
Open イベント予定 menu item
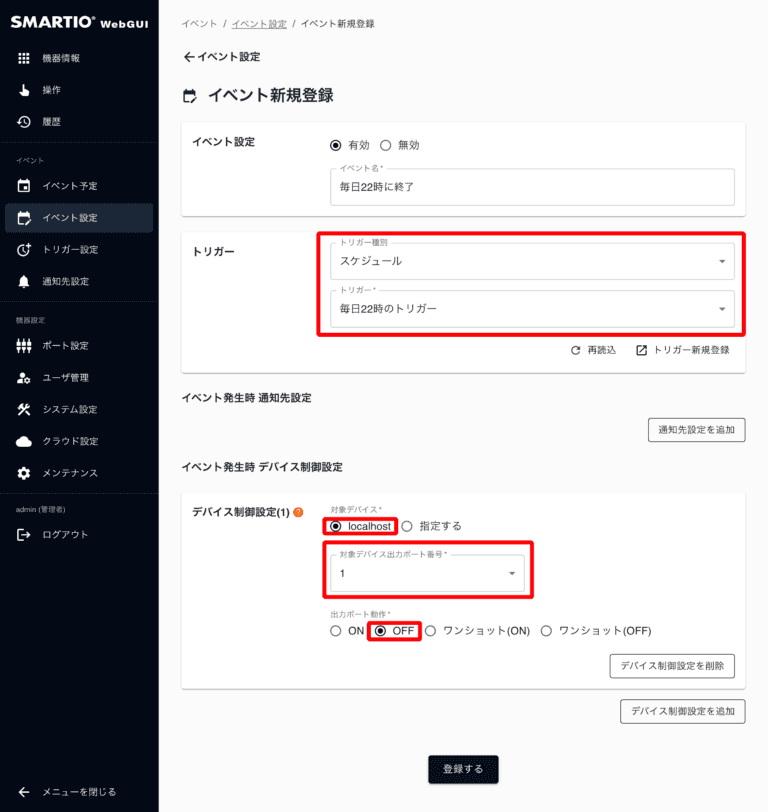coord(79,186)
